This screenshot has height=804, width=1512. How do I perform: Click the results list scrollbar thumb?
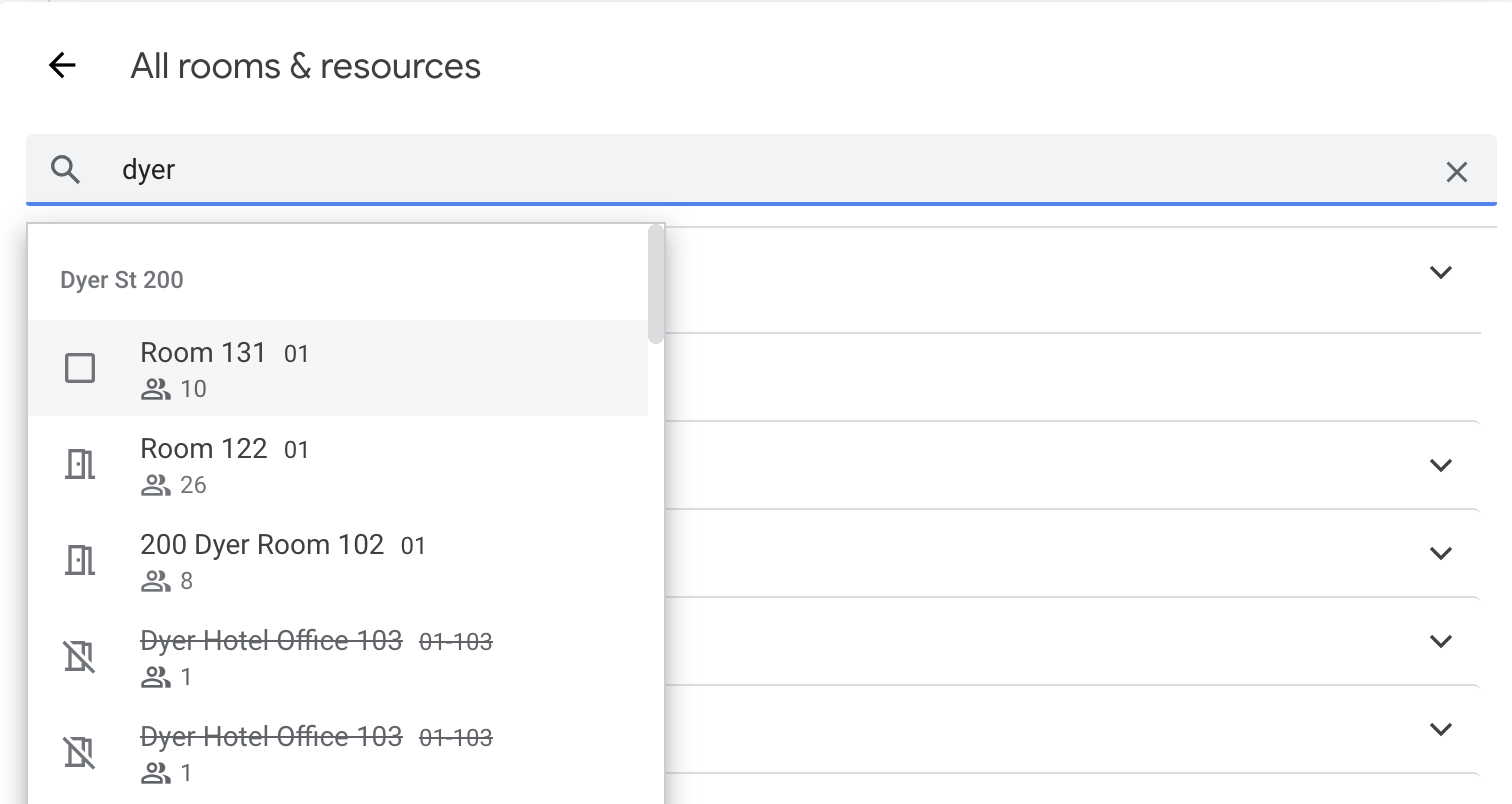tap(656, 284)
